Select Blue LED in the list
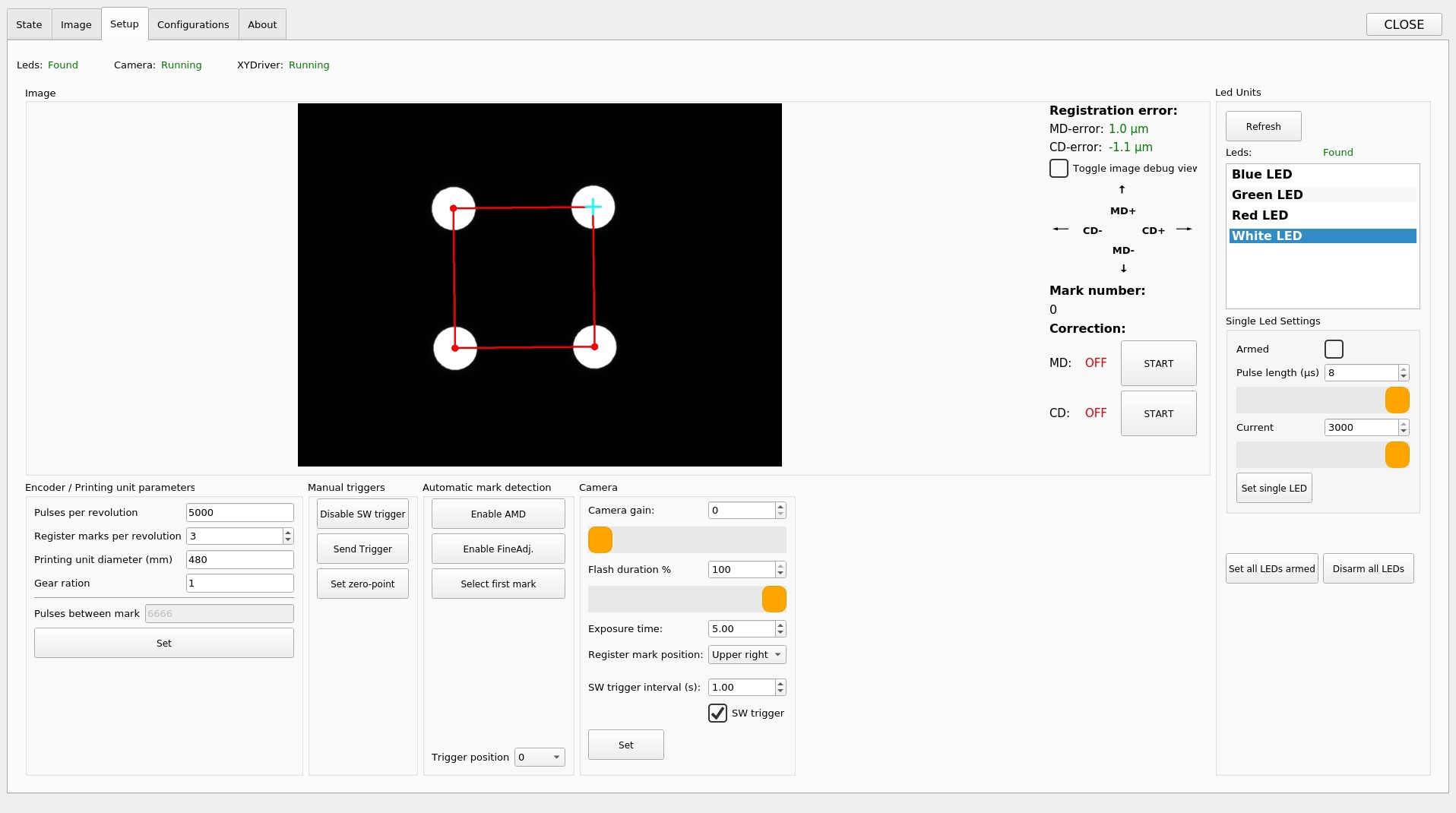Screen dimensions: 1456x813 tap(1322, 175)
